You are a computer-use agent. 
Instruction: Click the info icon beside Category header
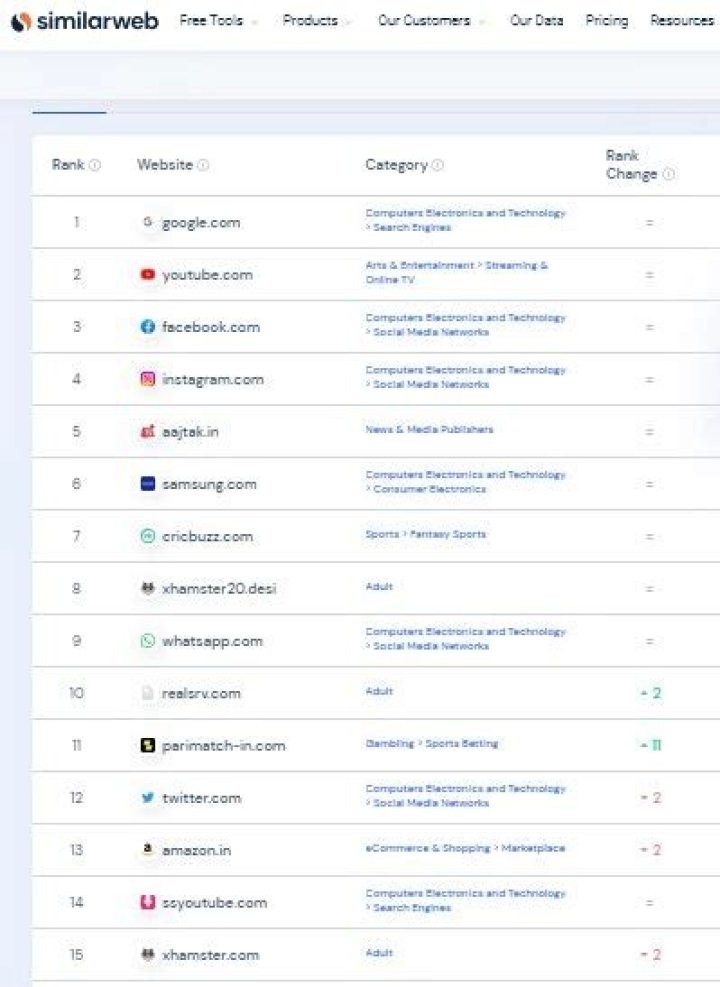pos(438,165)
